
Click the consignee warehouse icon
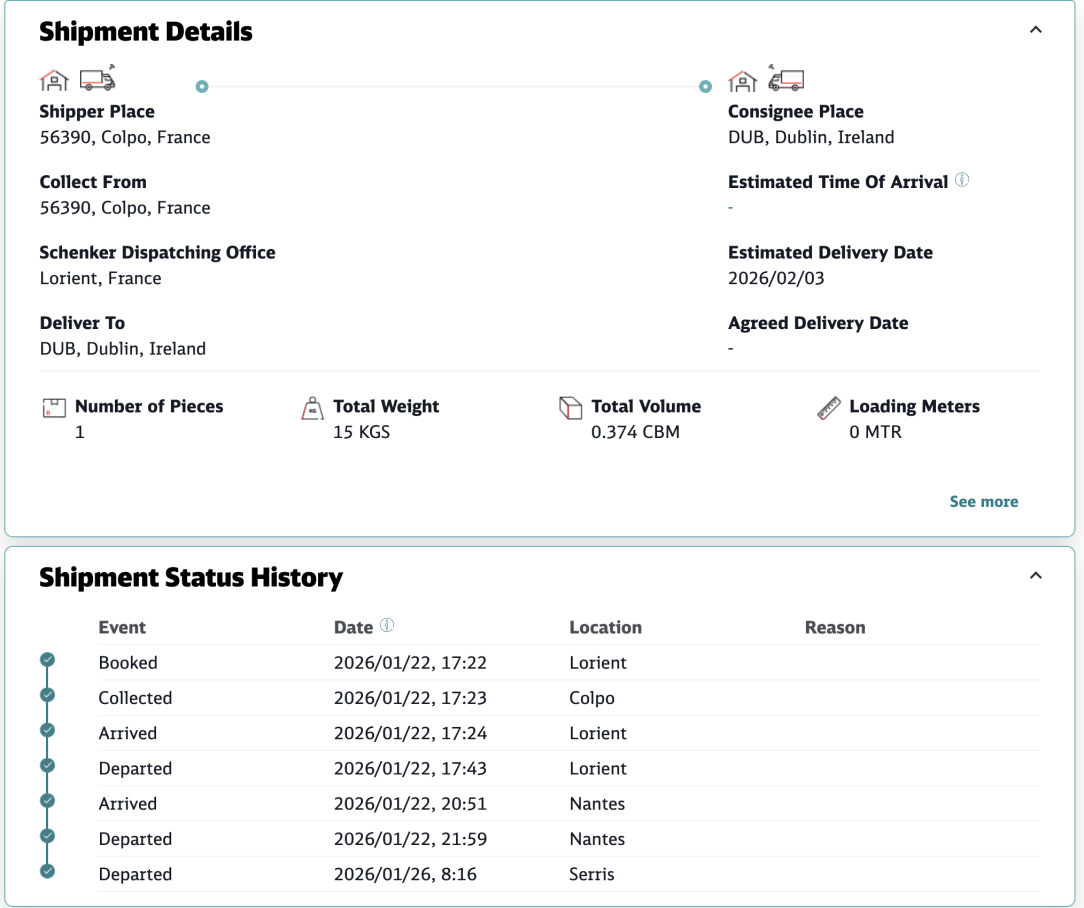click(742, 80)
